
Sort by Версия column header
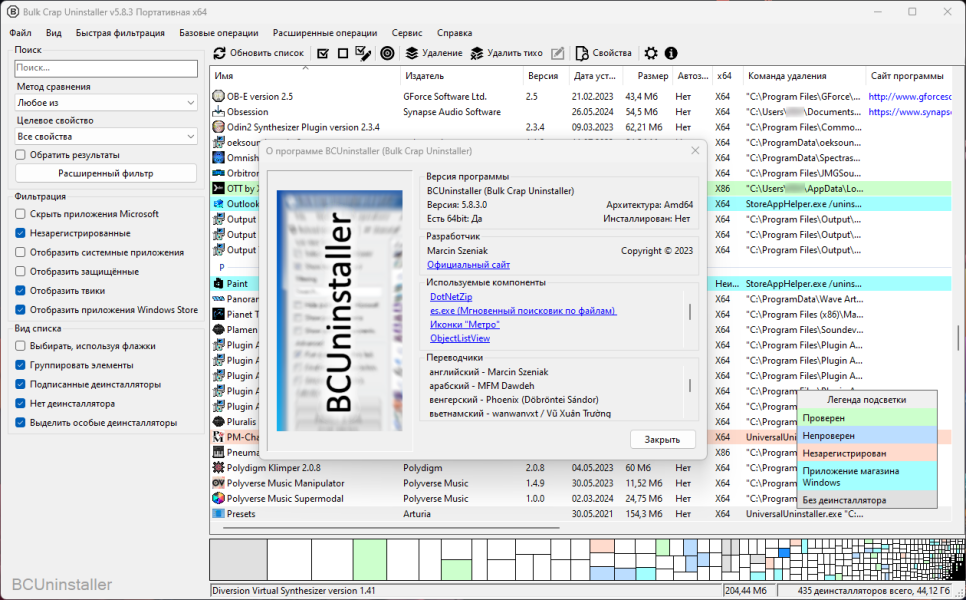[545, 76]
